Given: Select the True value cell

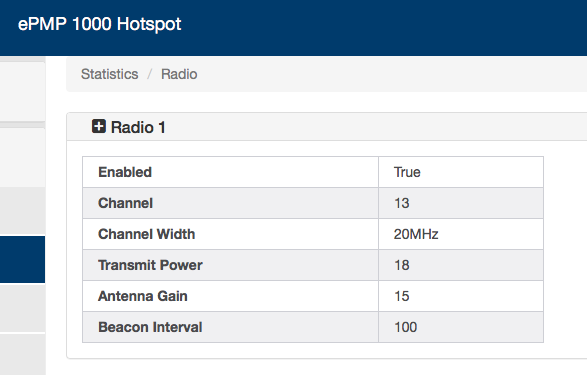Looking at the screenshot, I should coord(461,172).
